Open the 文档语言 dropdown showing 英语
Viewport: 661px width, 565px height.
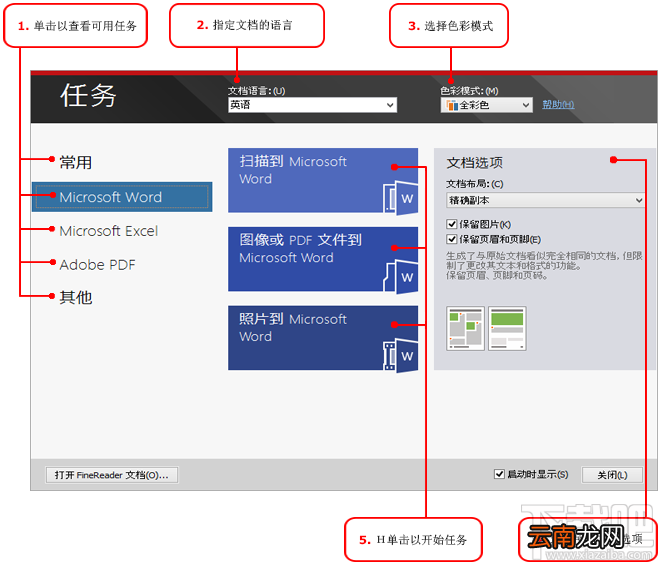coord(312,105)
